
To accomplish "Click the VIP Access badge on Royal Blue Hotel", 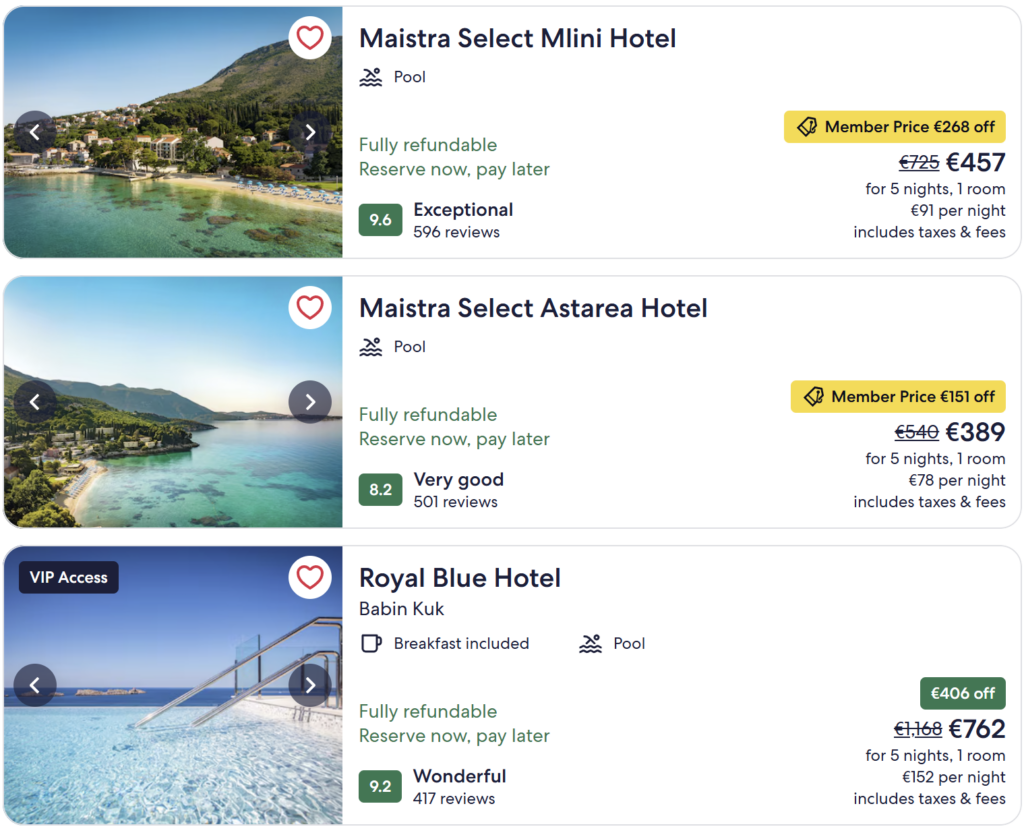I will [x=68, y=577].
